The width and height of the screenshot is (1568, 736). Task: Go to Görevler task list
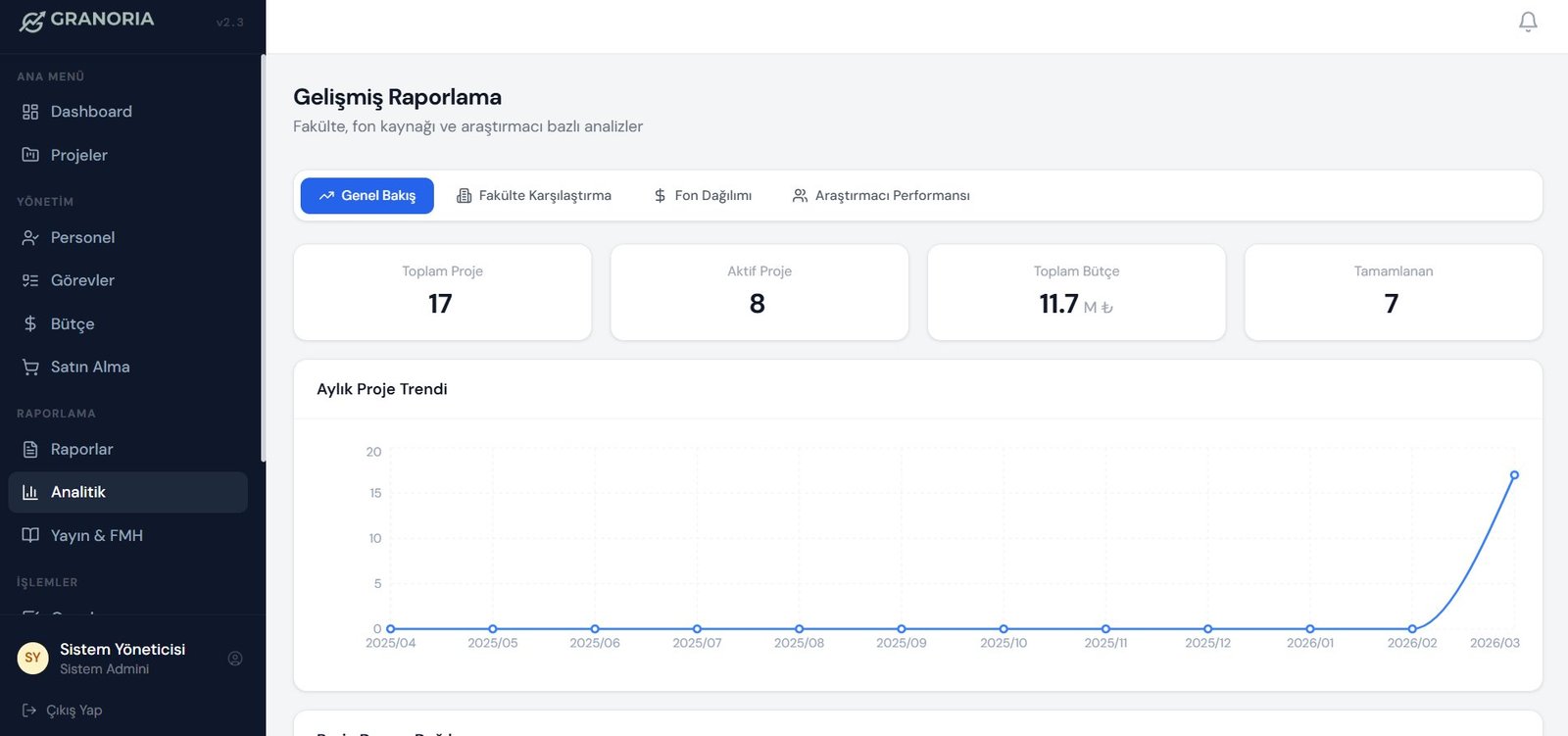[x=82, y=280]
